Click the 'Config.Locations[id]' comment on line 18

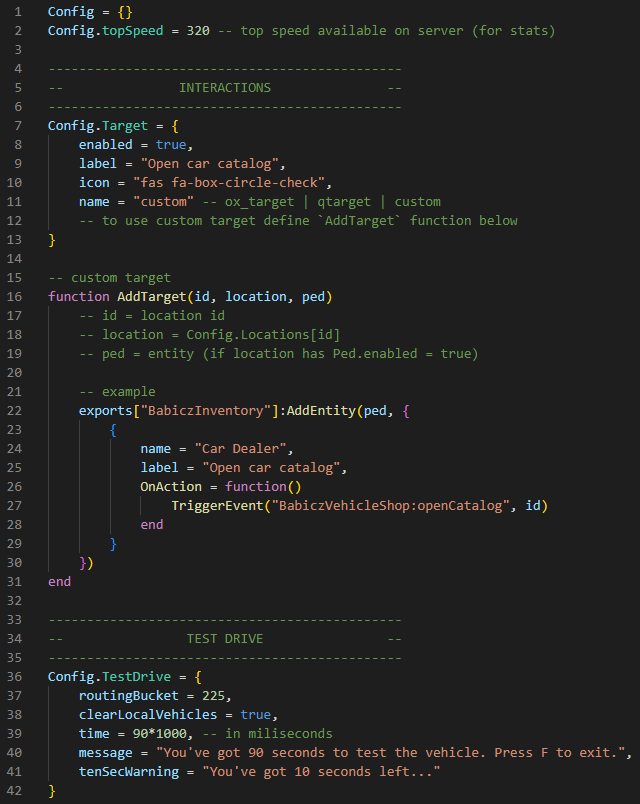(x=263, y=334)
